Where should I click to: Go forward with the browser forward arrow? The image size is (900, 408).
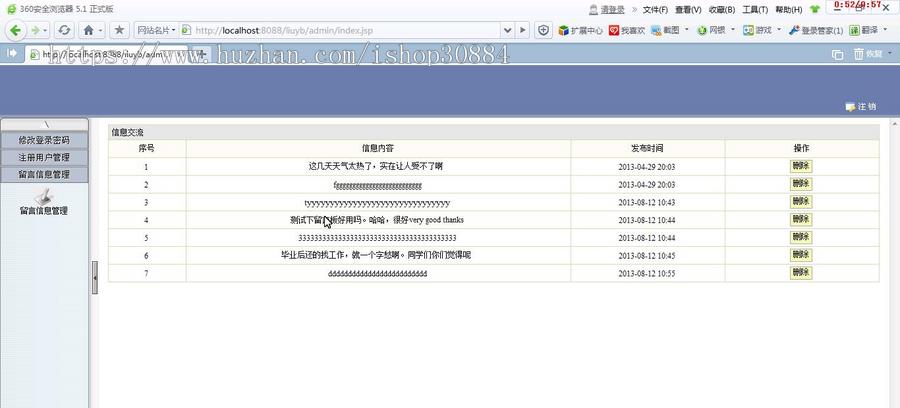[36, 30]
